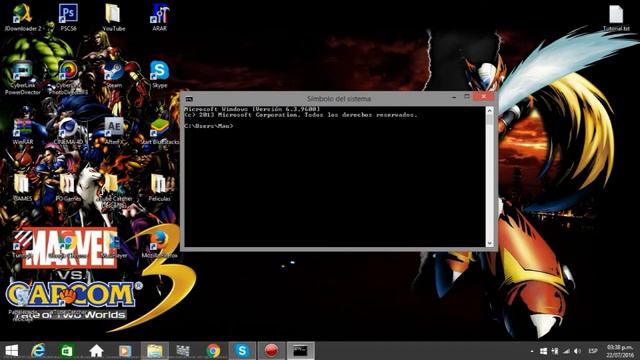Open the Skype desktop shortcut
Viewport: 640px width, 360px height.
pyautogui.click(x=160, y=75)
